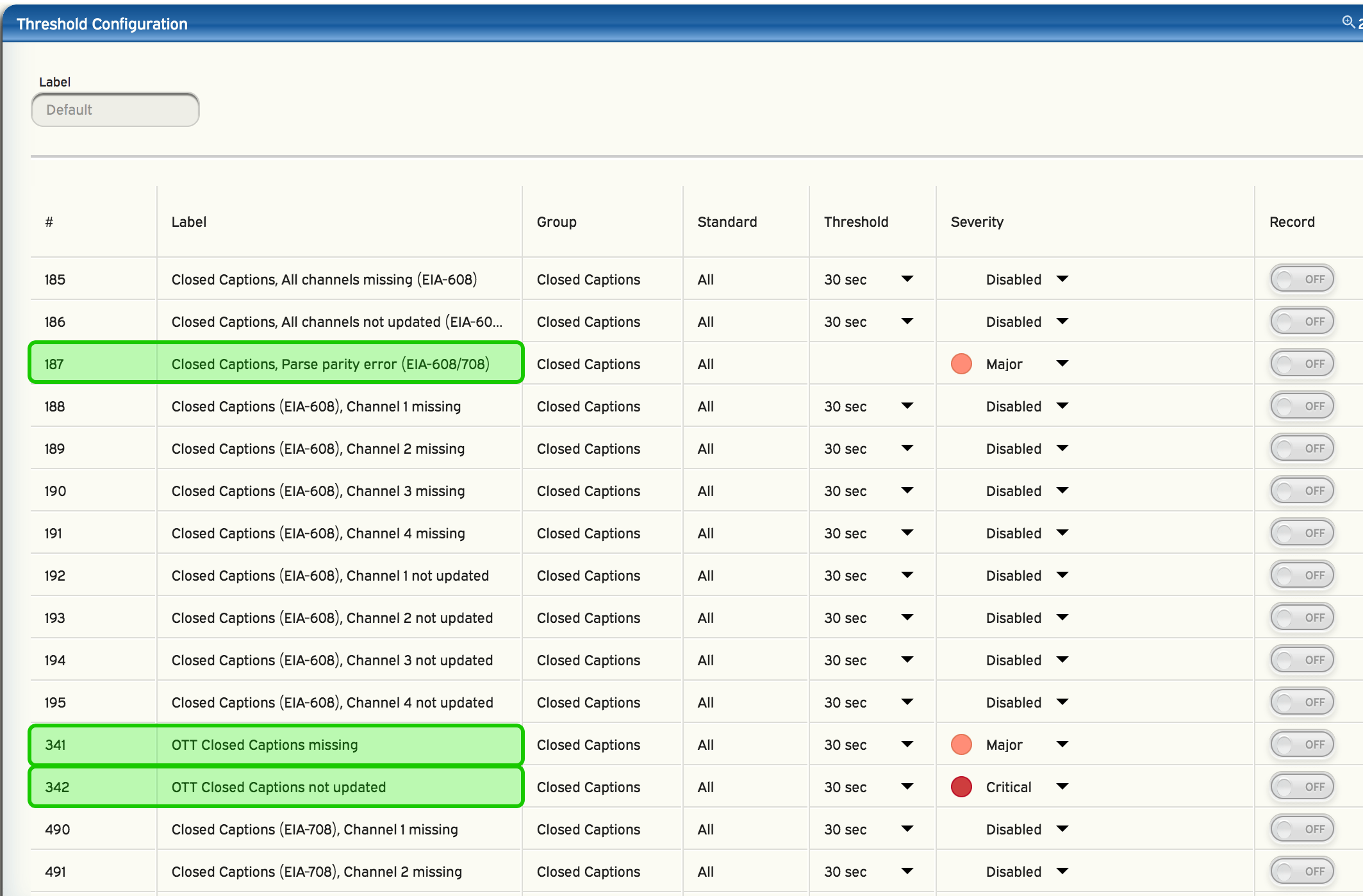Open the Threshold dropdown for row 185
Viewport: 1363px width, 896px height.
click(x=907, y=279)
